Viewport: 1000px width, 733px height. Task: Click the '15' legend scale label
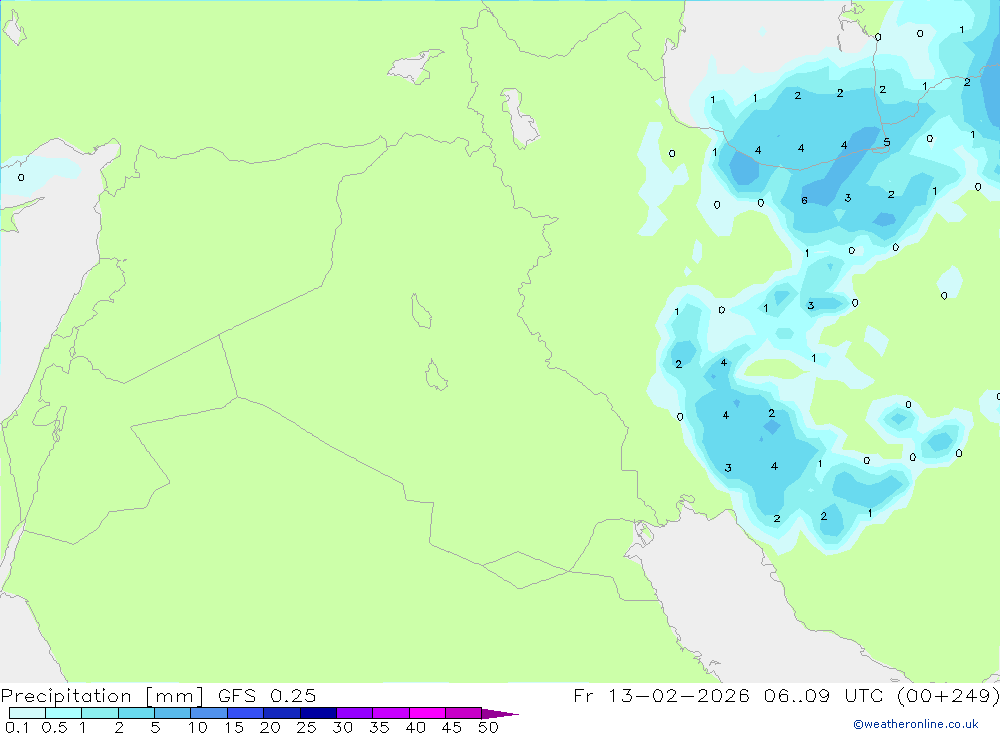pos(234,727)
